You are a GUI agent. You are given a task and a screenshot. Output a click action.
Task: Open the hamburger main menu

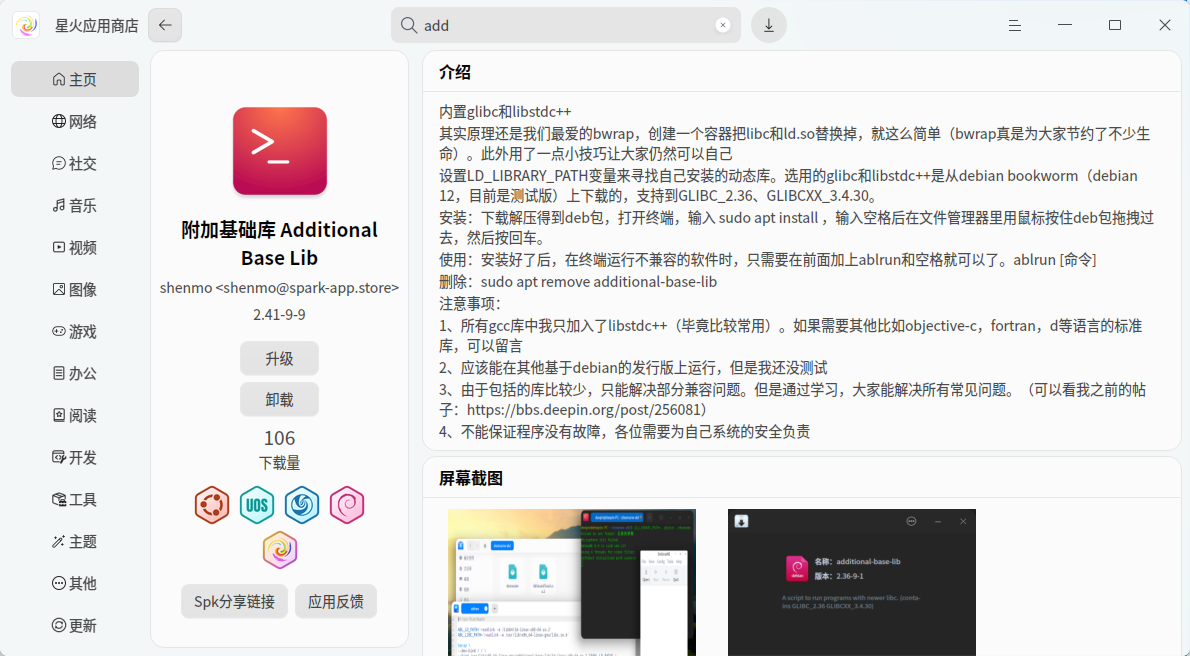pyautogui.click(x=1015, y=25)
